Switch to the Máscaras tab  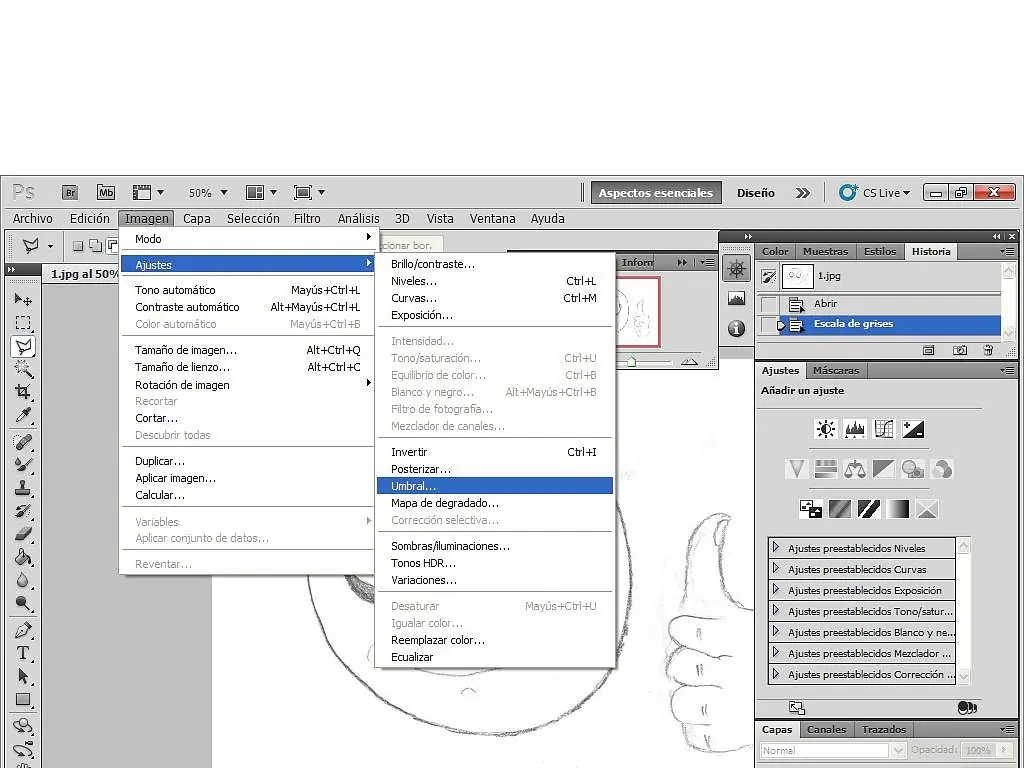click(836, 370)
